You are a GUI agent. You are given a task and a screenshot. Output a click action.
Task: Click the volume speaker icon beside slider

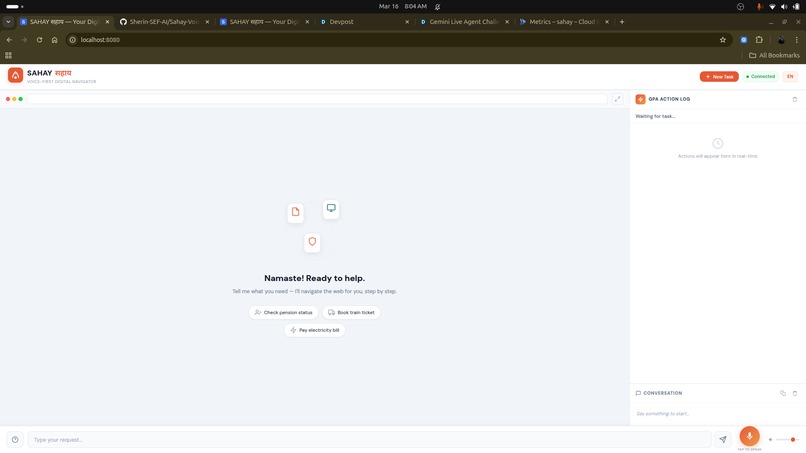coord(771,440)
